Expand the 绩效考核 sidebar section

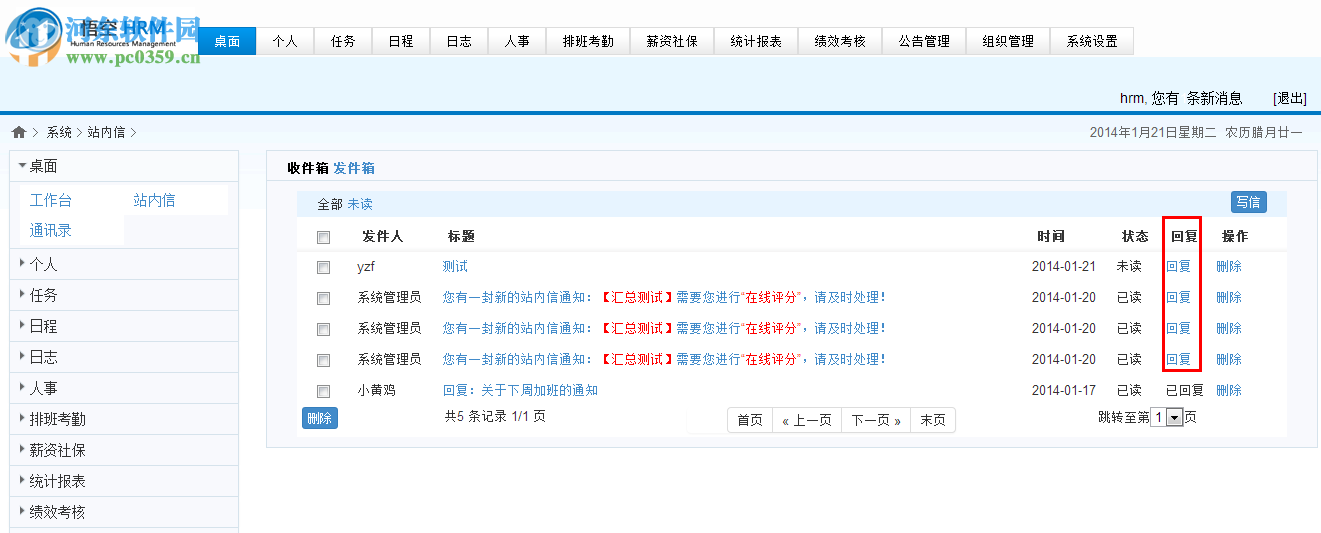coord(124,513)
